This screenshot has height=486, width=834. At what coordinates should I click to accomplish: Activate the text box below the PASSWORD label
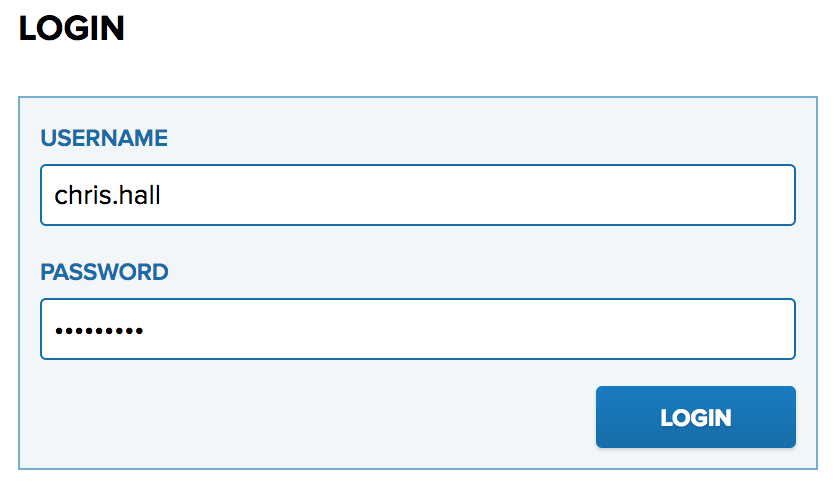coord(418,329)
